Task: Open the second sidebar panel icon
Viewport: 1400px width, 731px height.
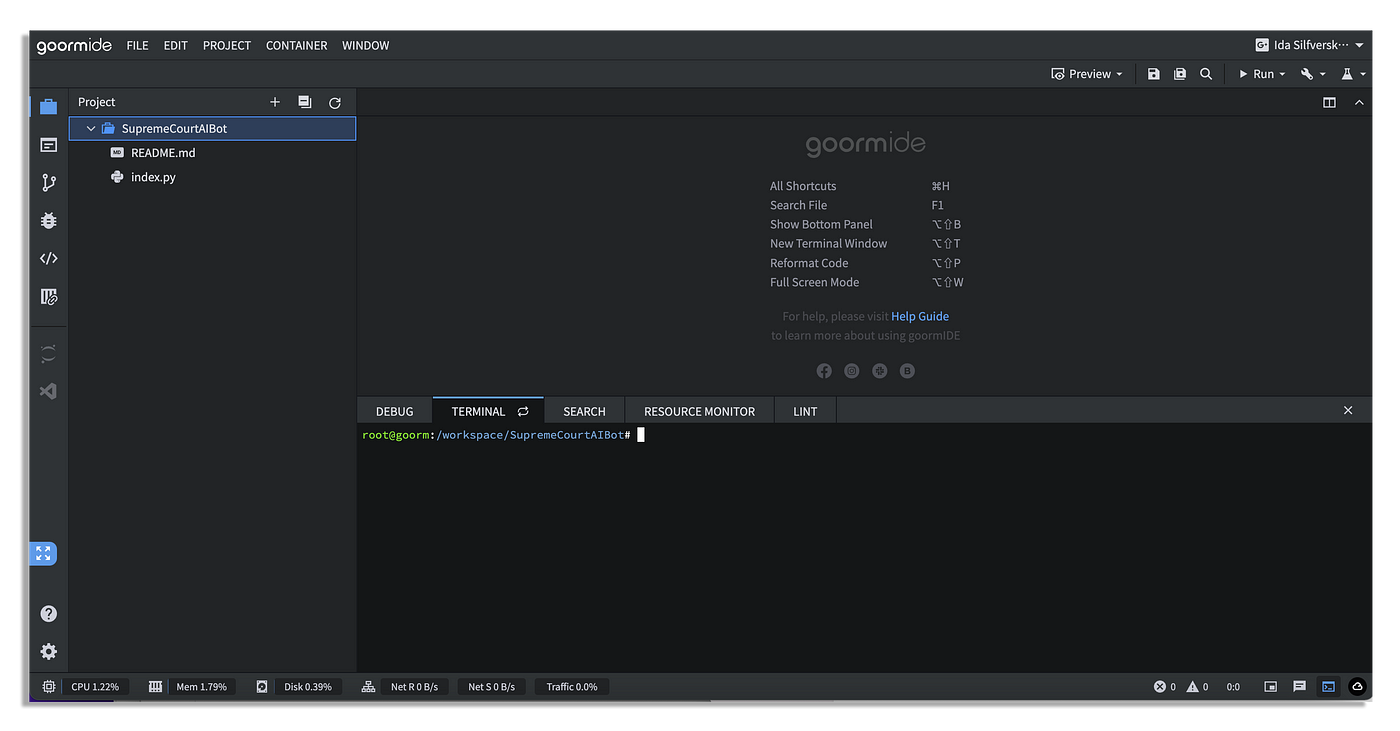Action: [48, 145]
